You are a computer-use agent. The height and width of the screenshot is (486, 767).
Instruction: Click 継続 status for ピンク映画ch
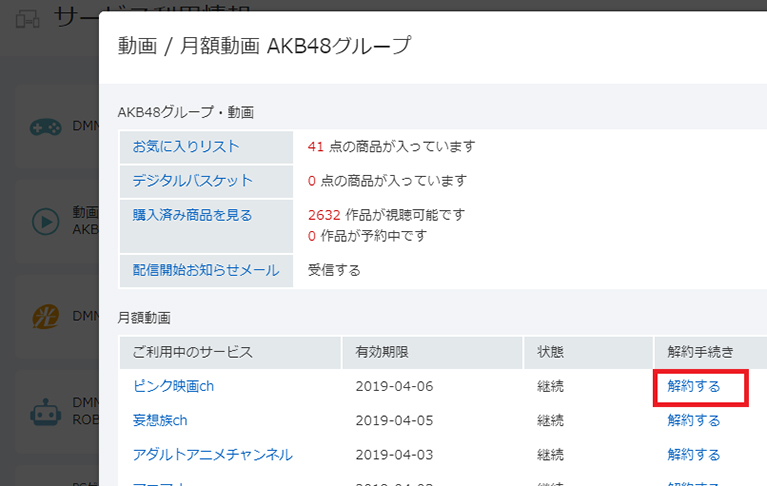pyautogui.click(x=550, y=386)
